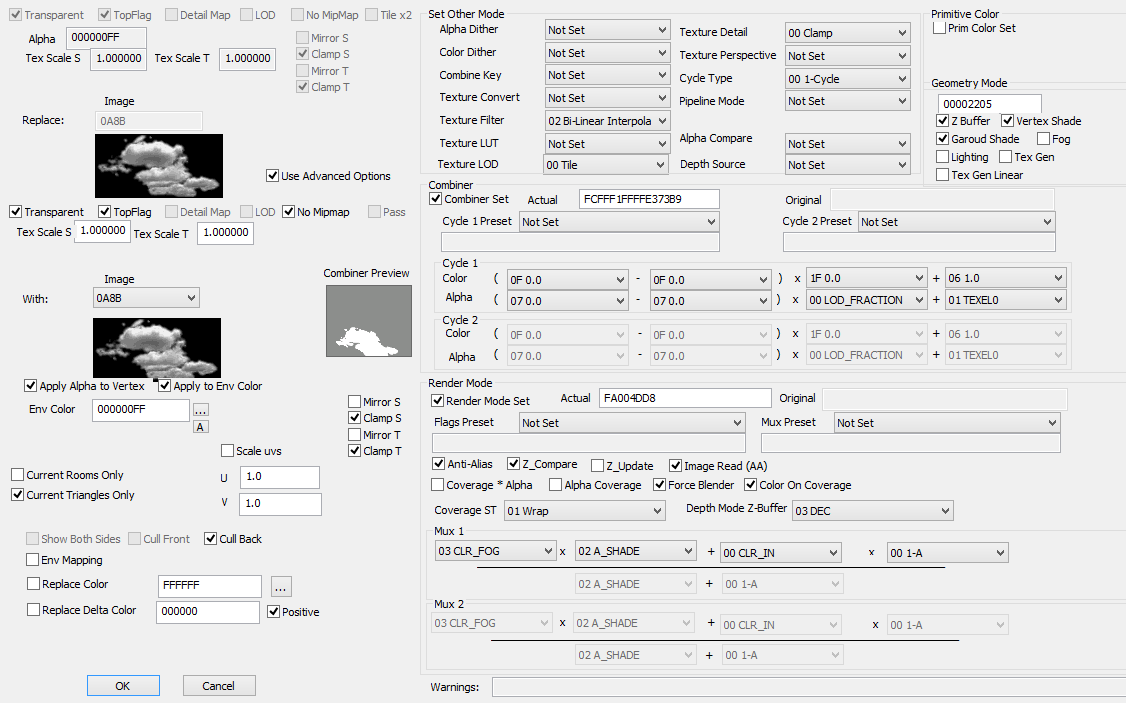Enable Fog geometry mode checkbox
The width and height of the screenshot is (1126, 703).
pos(1043,139)
